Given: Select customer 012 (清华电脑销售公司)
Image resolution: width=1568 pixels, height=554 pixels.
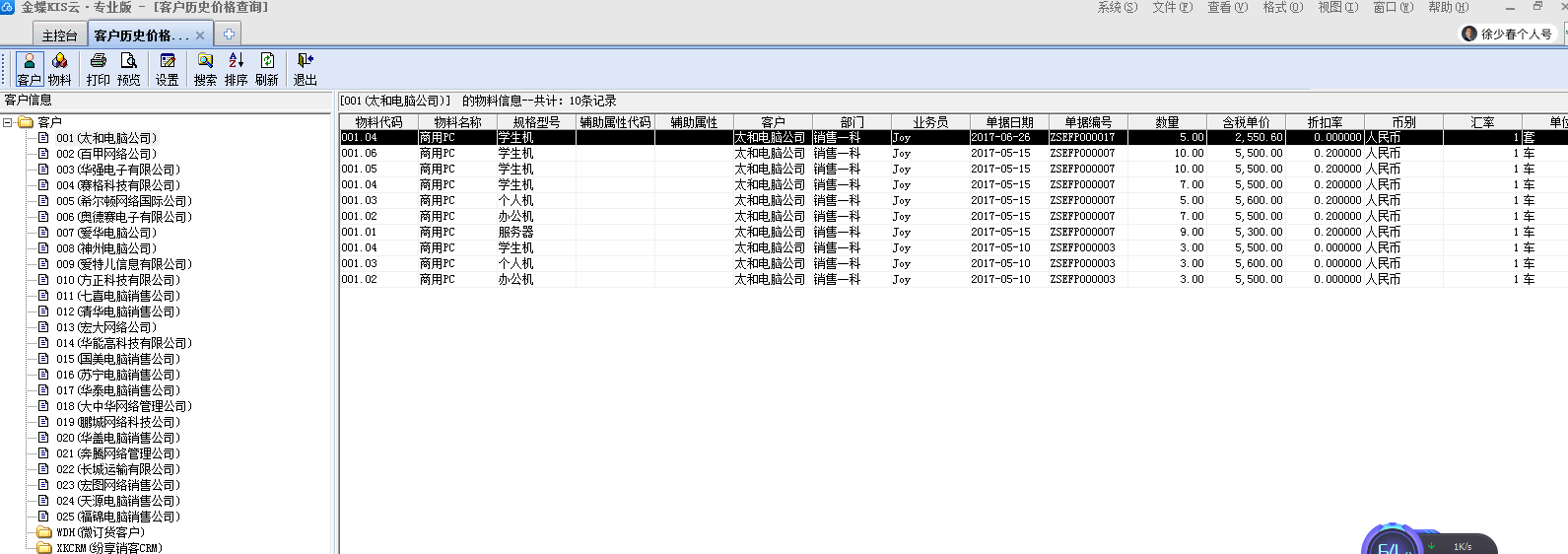Looking at the screenshot, I should coord(117,312).
